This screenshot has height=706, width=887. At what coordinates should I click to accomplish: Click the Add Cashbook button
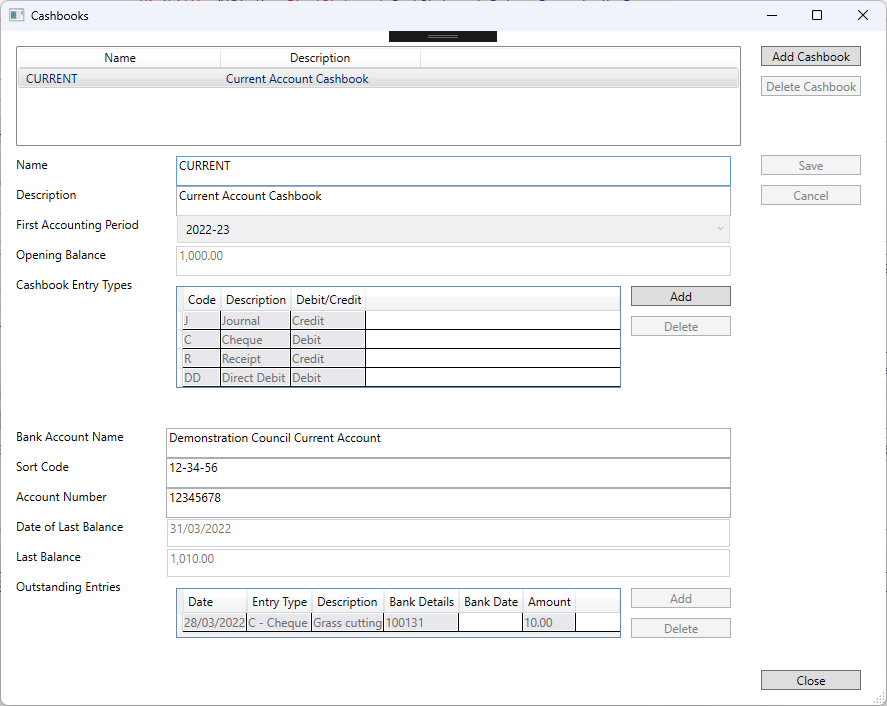click(811, 57)
